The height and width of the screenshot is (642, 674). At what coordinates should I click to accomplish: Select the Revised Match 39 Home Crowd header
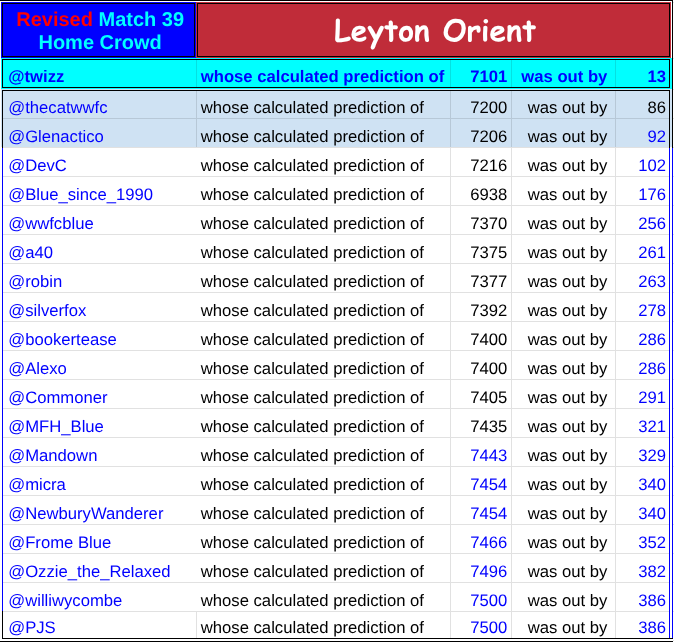[99, 31]
